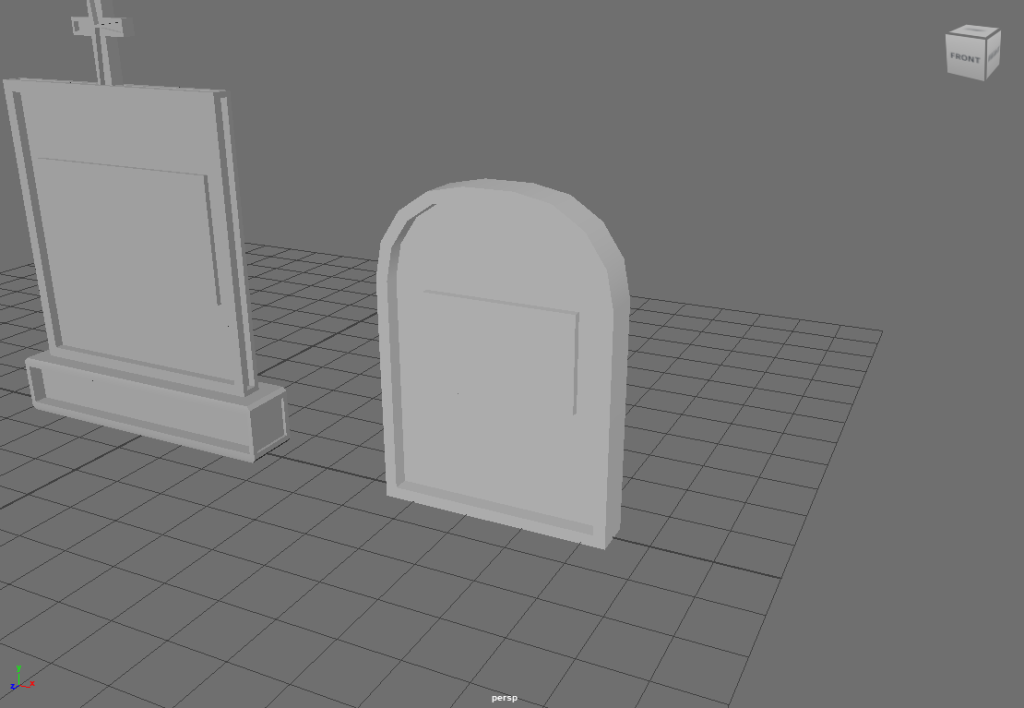Viewport: 1024px width, 708px height.
Task: Click the right side face of the ViewCube
Action: [x=994, y=58]
